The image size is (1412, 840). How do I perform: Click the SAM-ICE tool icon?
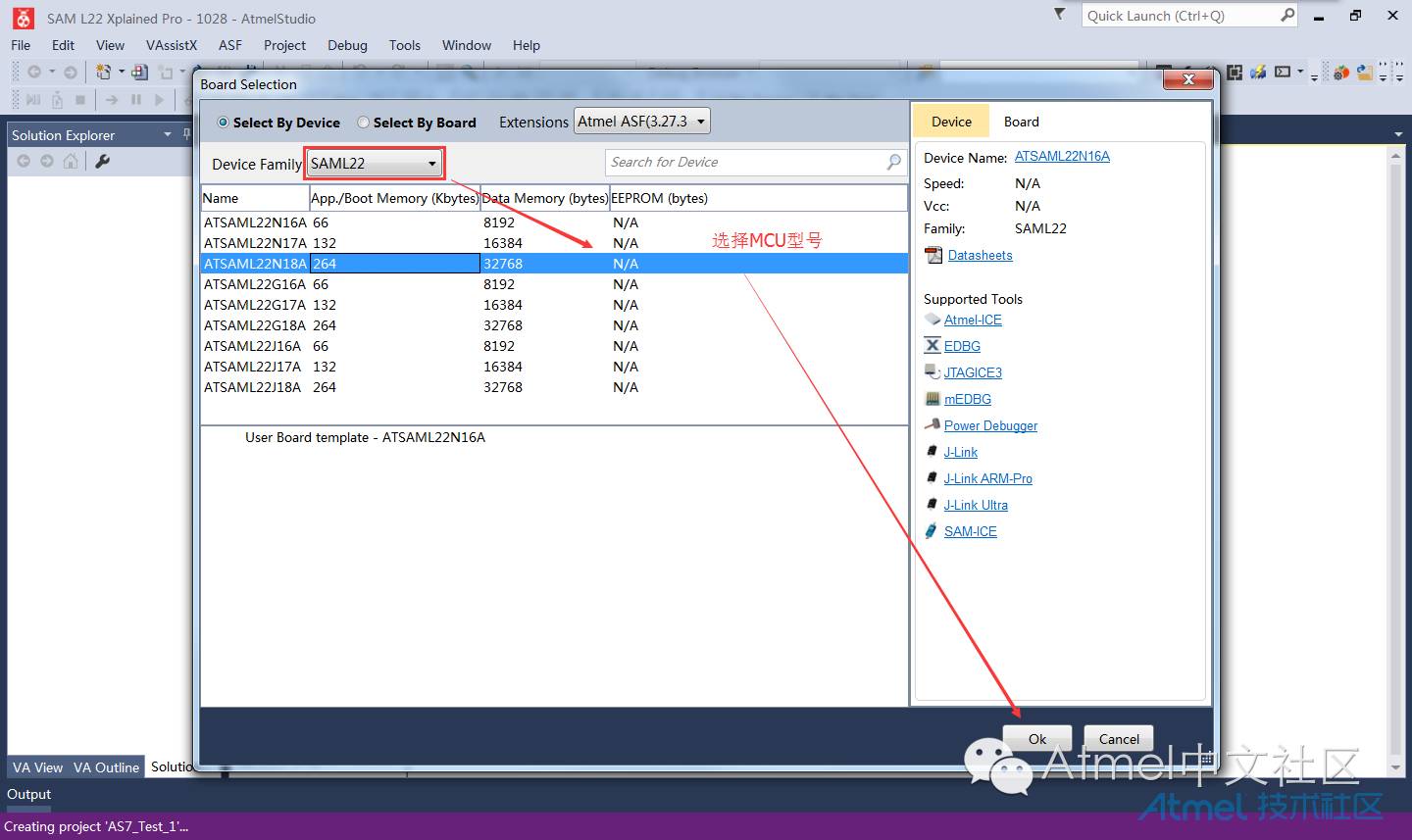[932, 530]
